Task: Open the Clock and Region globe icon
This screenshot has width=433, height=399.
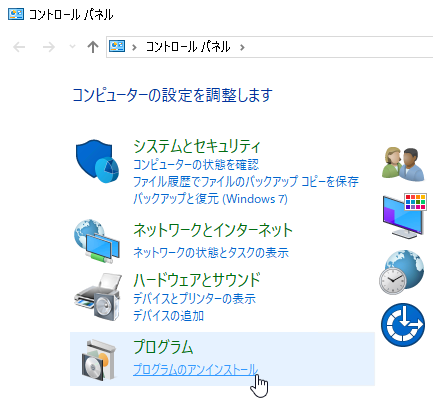Action: tap(402, 272)
